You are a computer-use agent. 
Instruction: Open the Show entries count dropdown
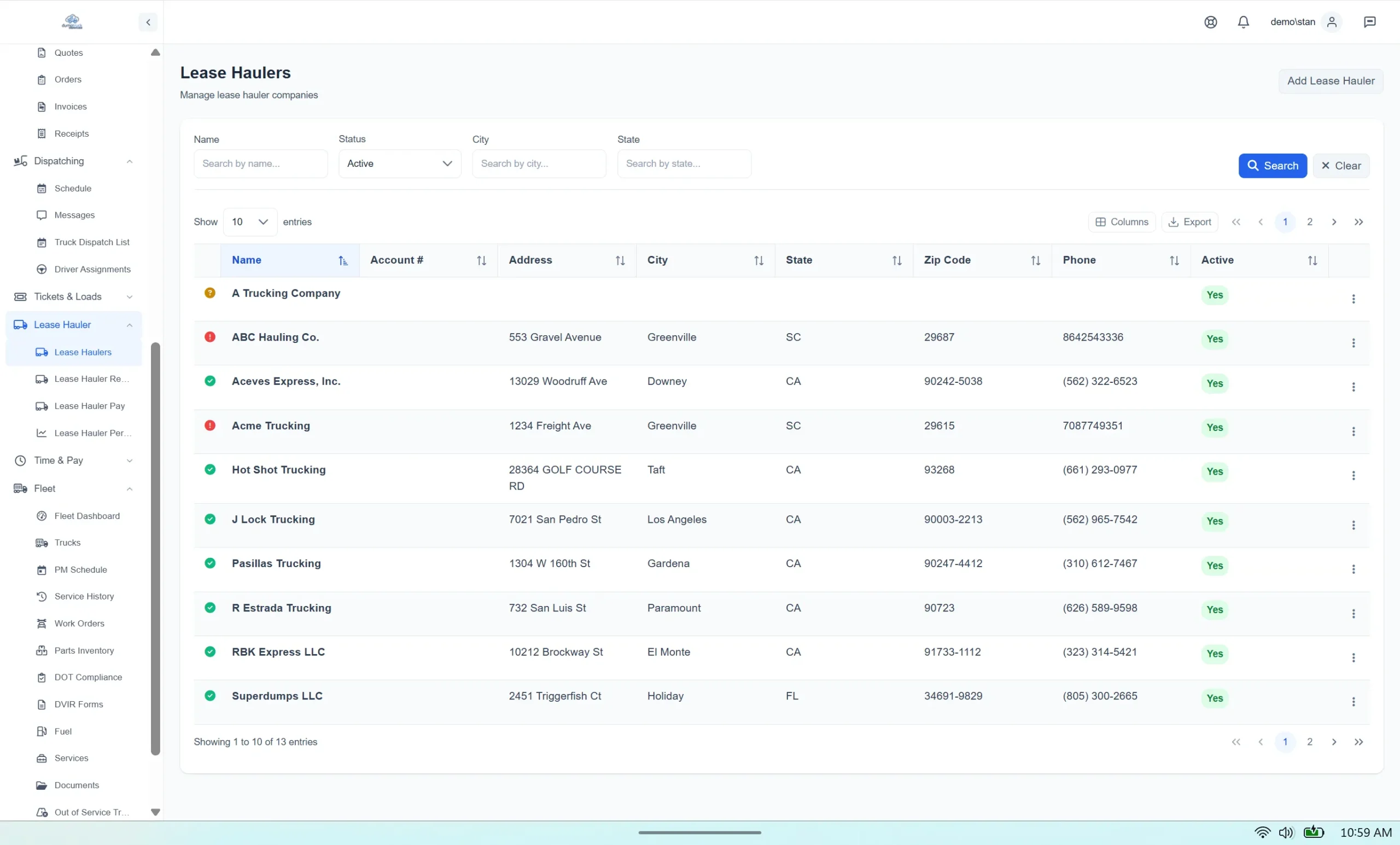click(250, 222)
